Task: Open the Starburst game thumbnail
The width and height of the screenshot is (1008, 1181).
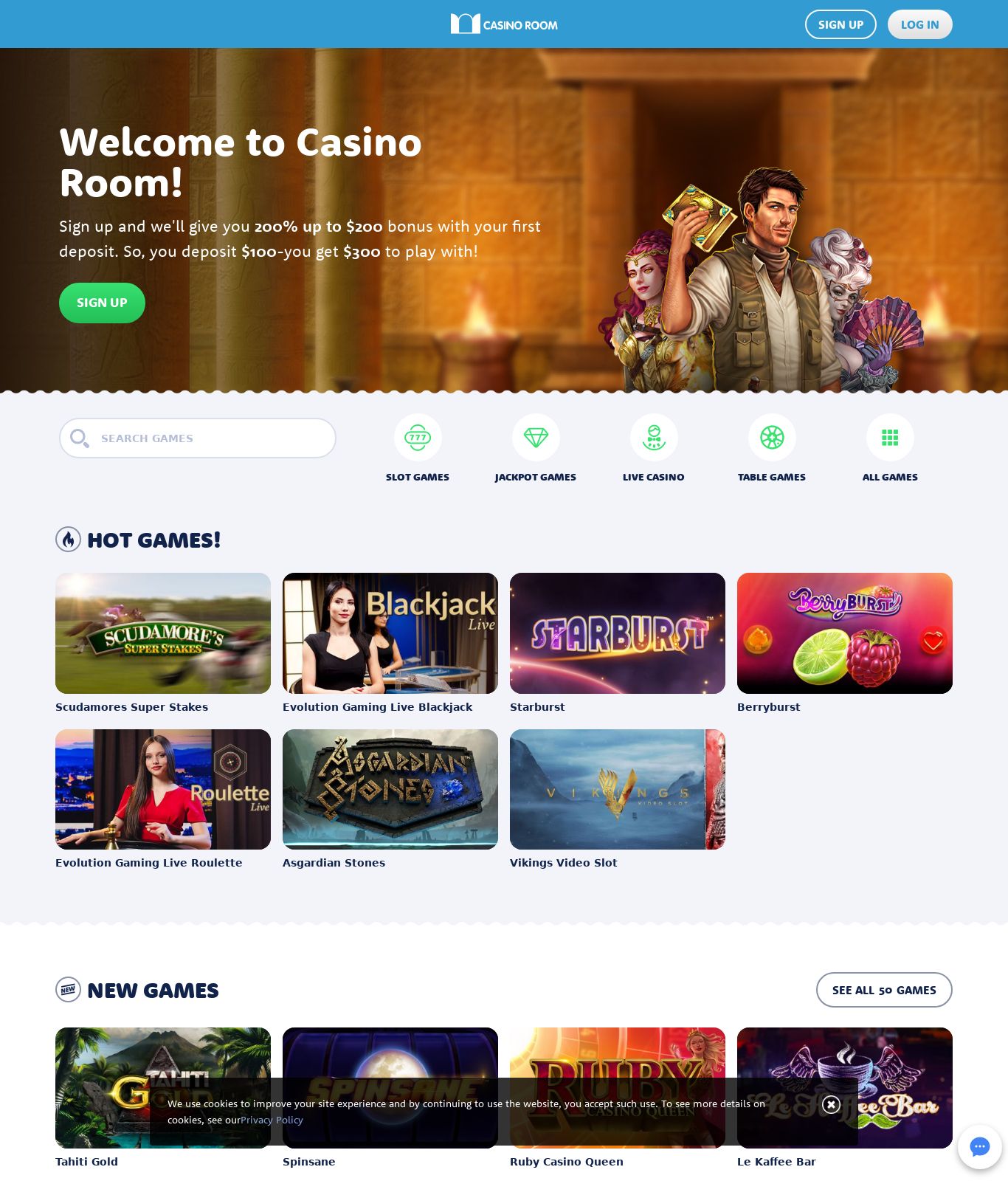Action: pos(618,633)
